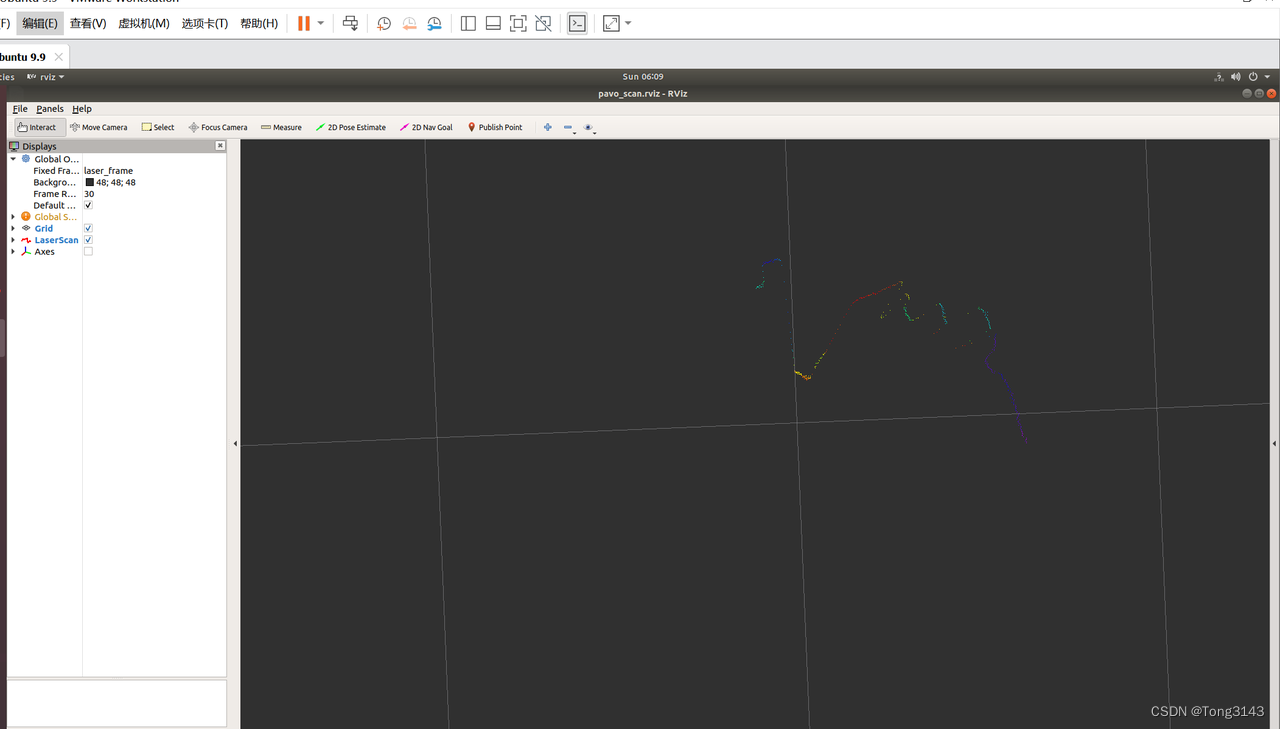Click the background color swatch 48;48;48
This screenshot has height=729, width=1280.
(x=89, y=183)
